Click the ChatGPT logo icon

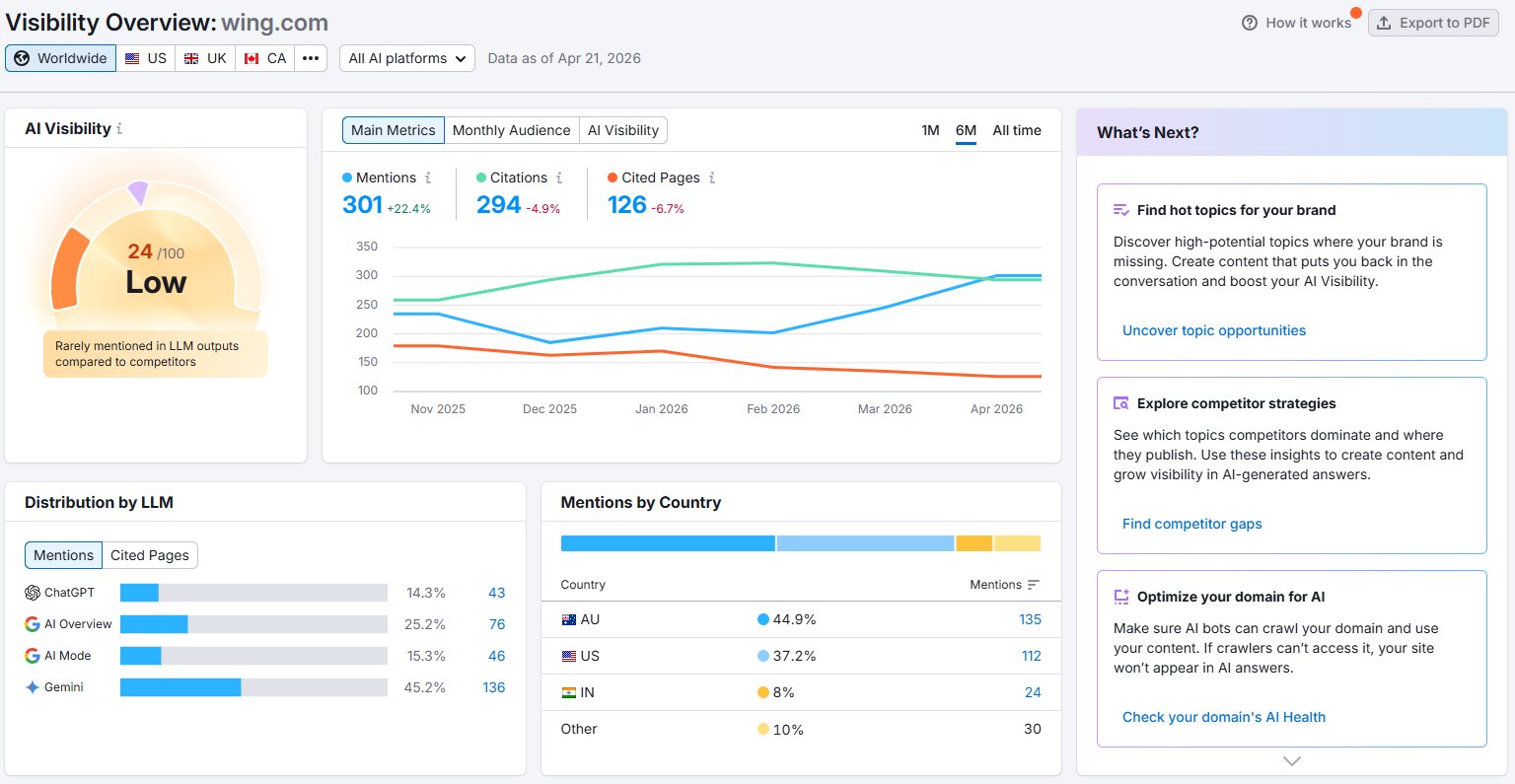click(33, 593)
